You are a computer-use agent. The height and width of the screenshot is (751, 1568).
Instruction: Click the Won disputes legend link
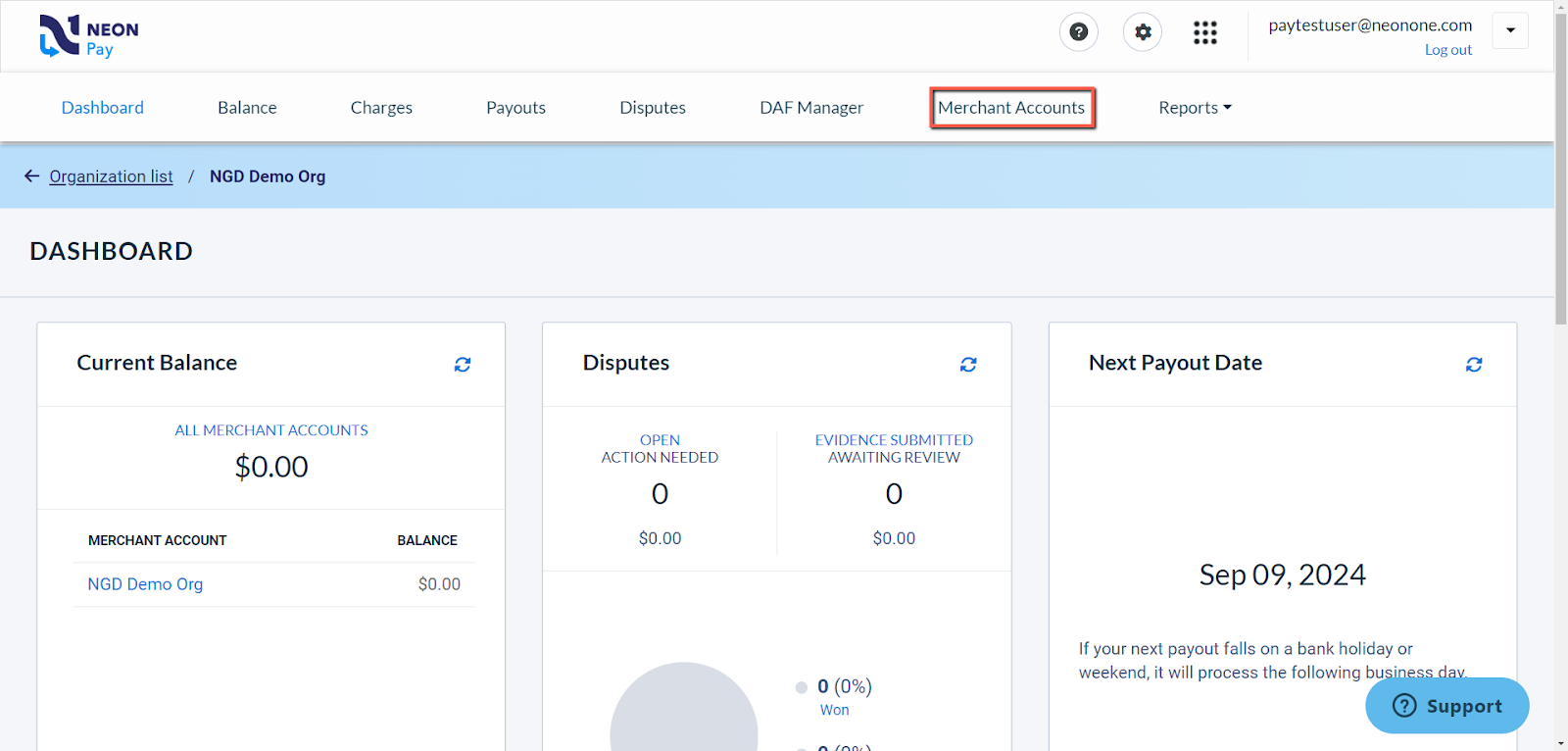(x=835, y=710)
